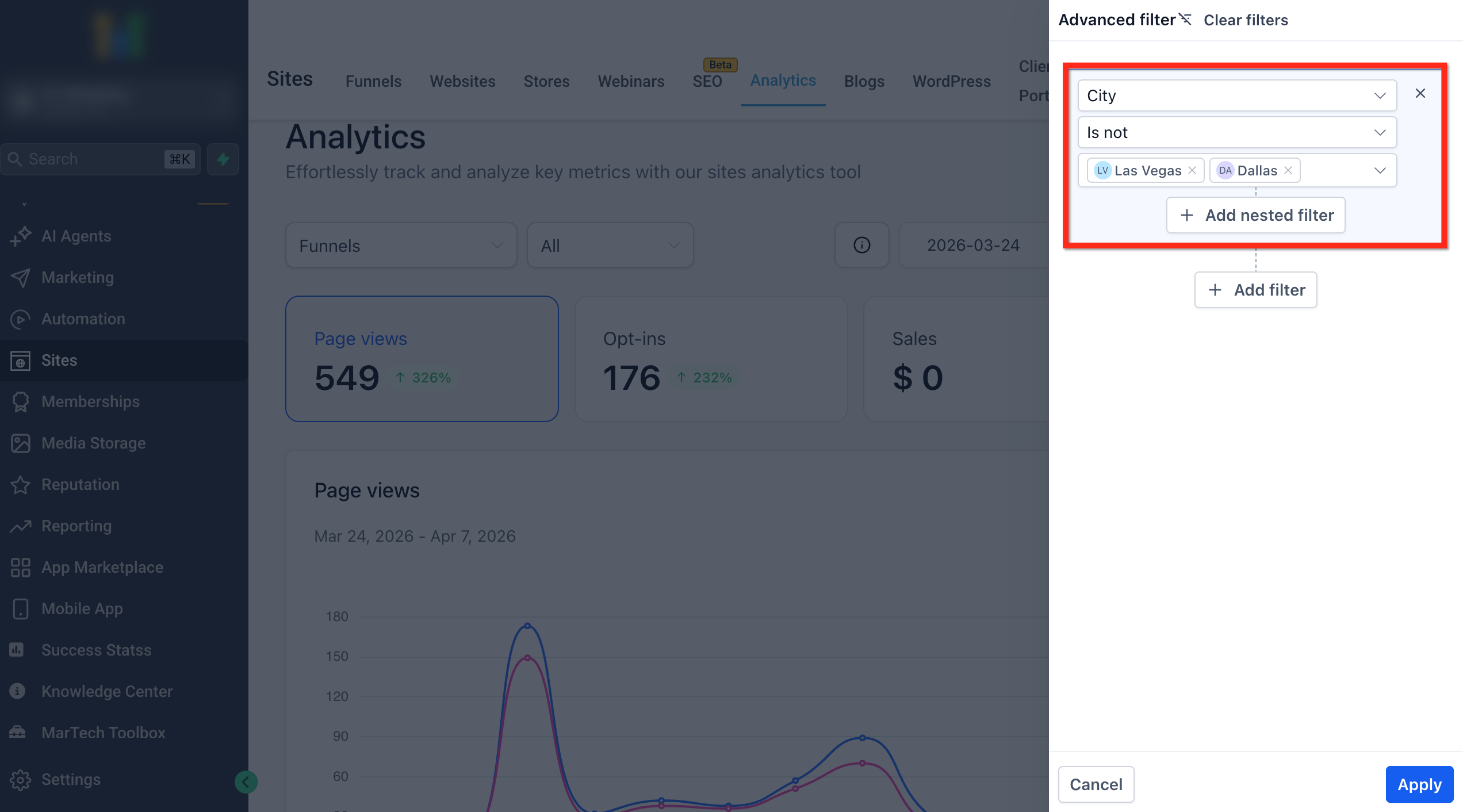Click the lightning bolt quick actions icon

point(223,159)
